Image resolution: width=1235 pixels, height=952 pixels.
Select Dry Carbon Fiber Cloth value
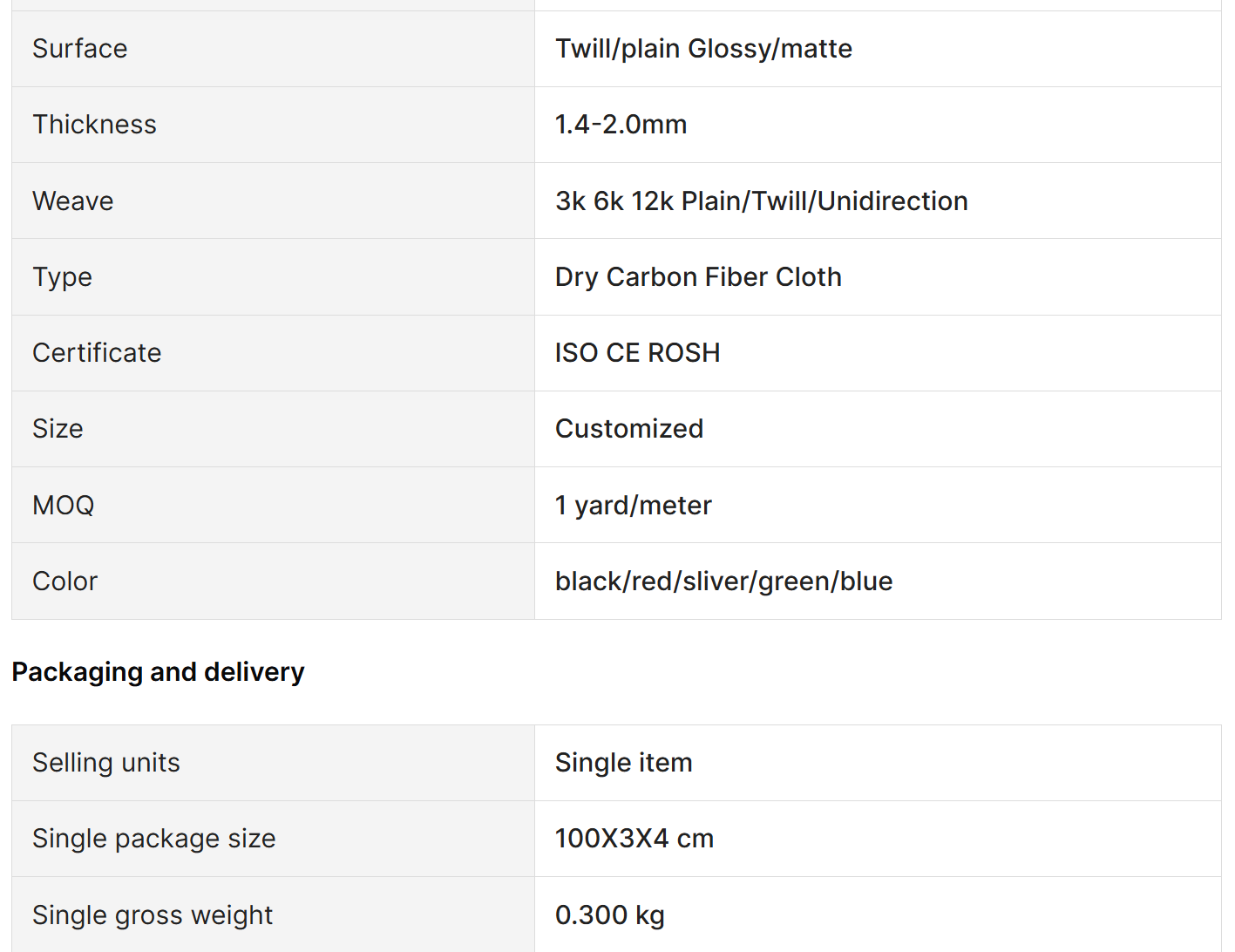point(698,277)
